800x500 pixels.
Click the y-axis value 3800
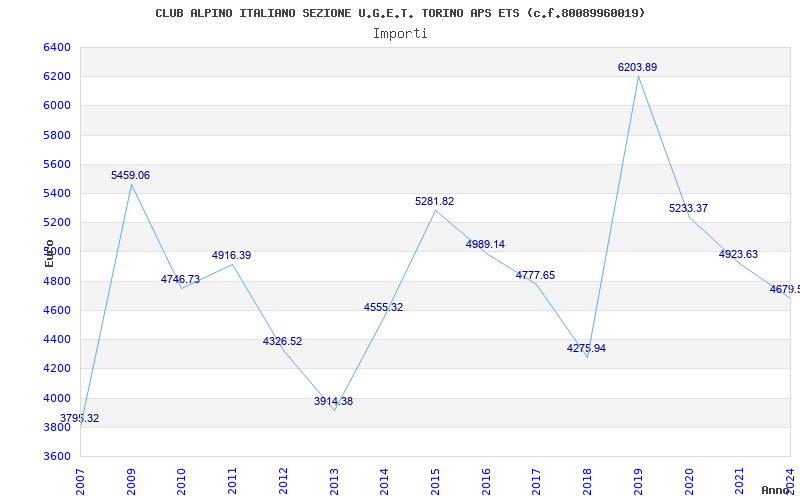57,427
